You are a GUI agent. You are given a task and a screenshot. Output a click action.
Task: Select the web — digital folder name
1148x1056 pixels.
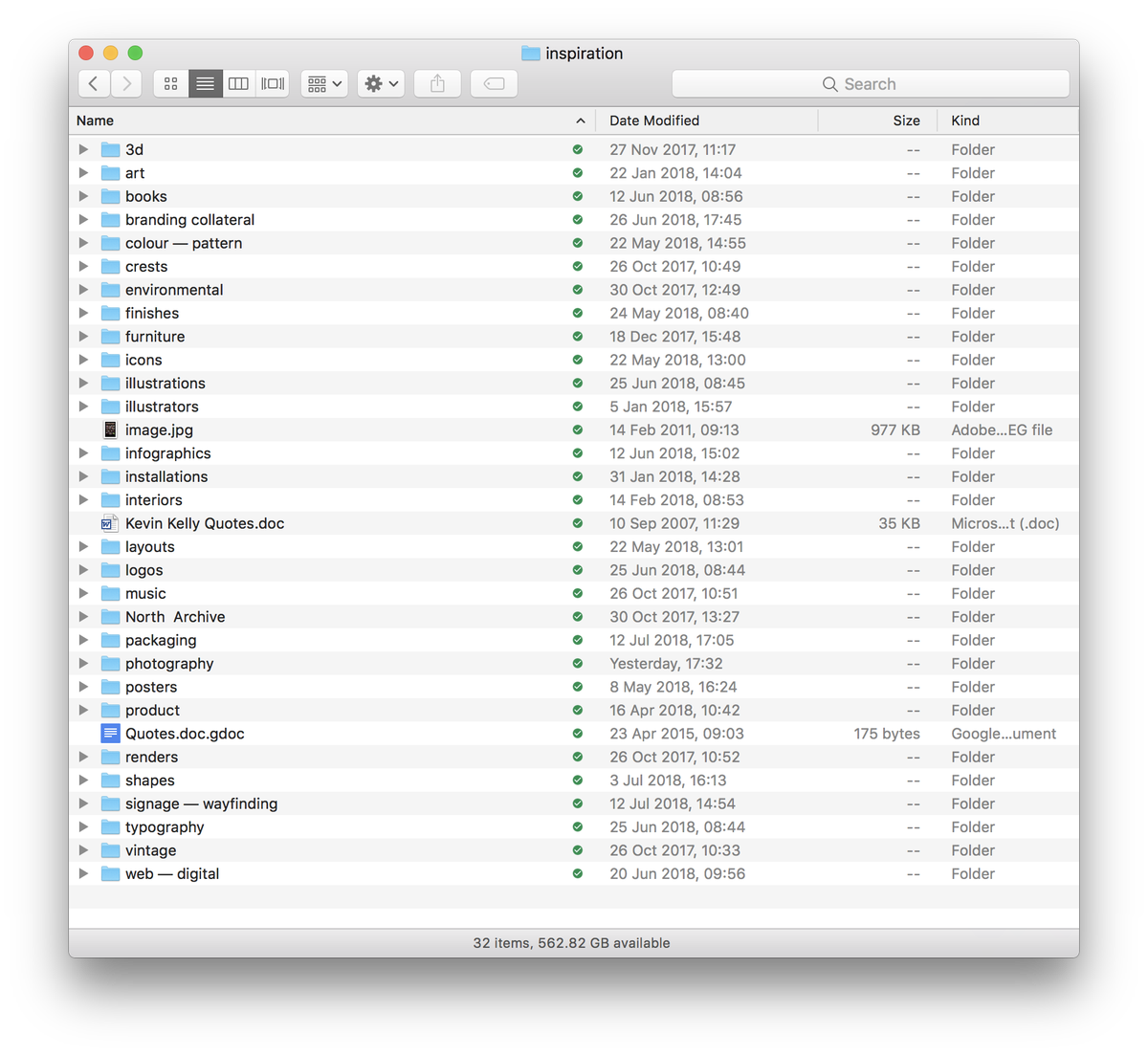click(x=172, y=874)
